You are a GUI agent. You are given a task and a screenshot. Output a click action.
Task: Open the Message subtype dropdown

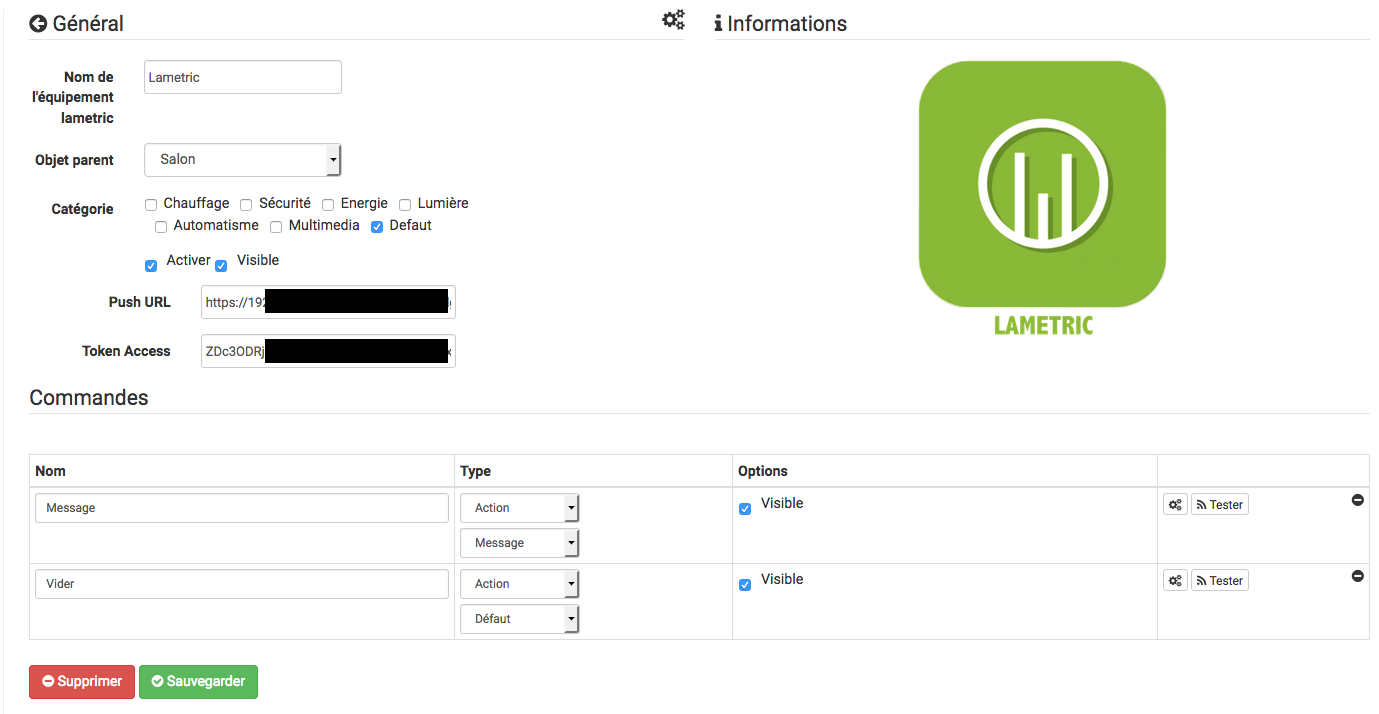519,543
